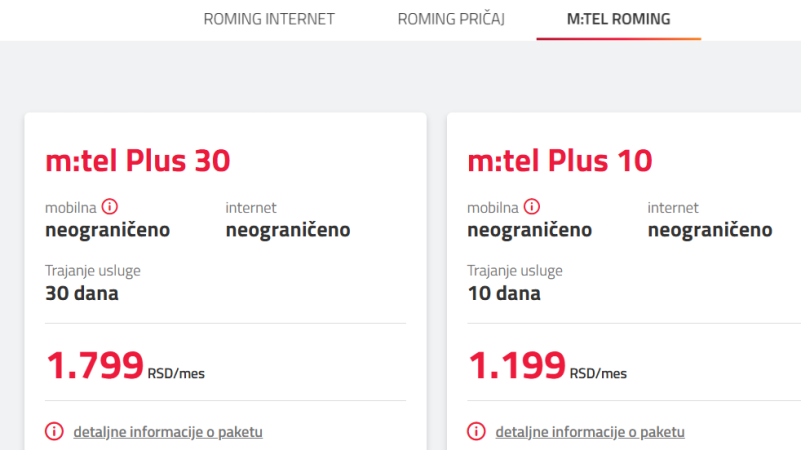Click the internet label in Plus 30 card
Viewport: 801px width, 450px height.
[x=251, y=208]
